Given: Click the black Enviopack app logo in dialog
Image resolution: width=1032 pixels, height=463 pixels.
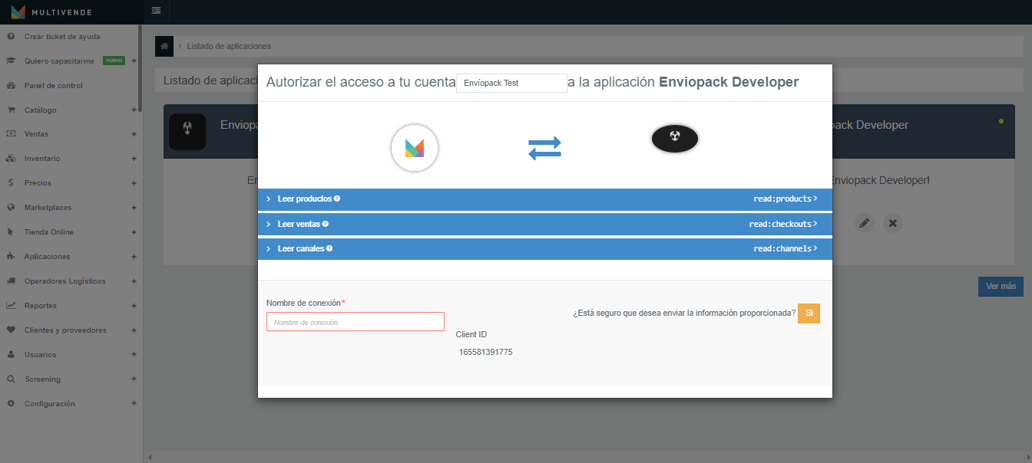Looking at the screenshot, I should 675,138.
